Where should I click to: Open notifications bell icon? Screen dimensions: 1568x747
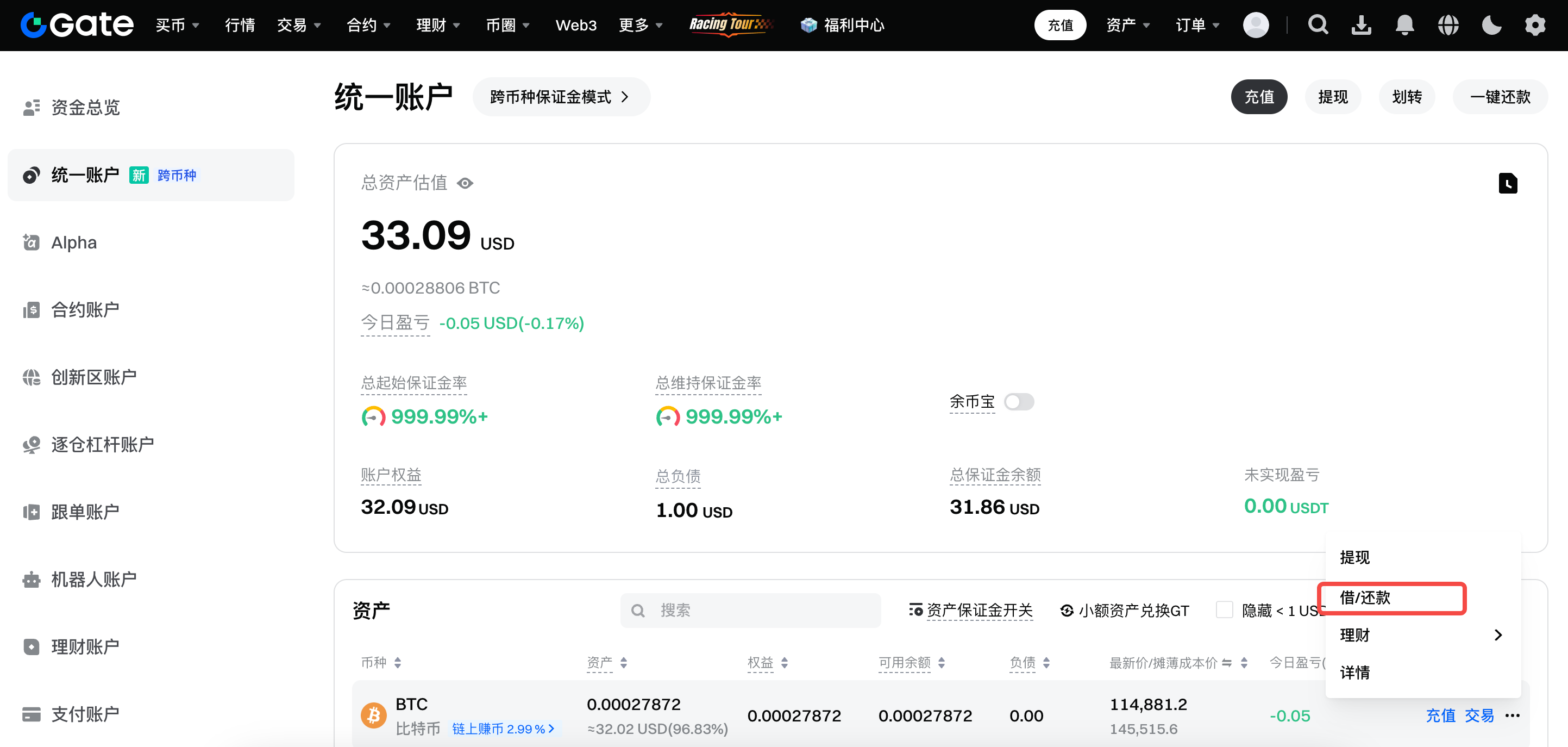tap(1404, 25)
